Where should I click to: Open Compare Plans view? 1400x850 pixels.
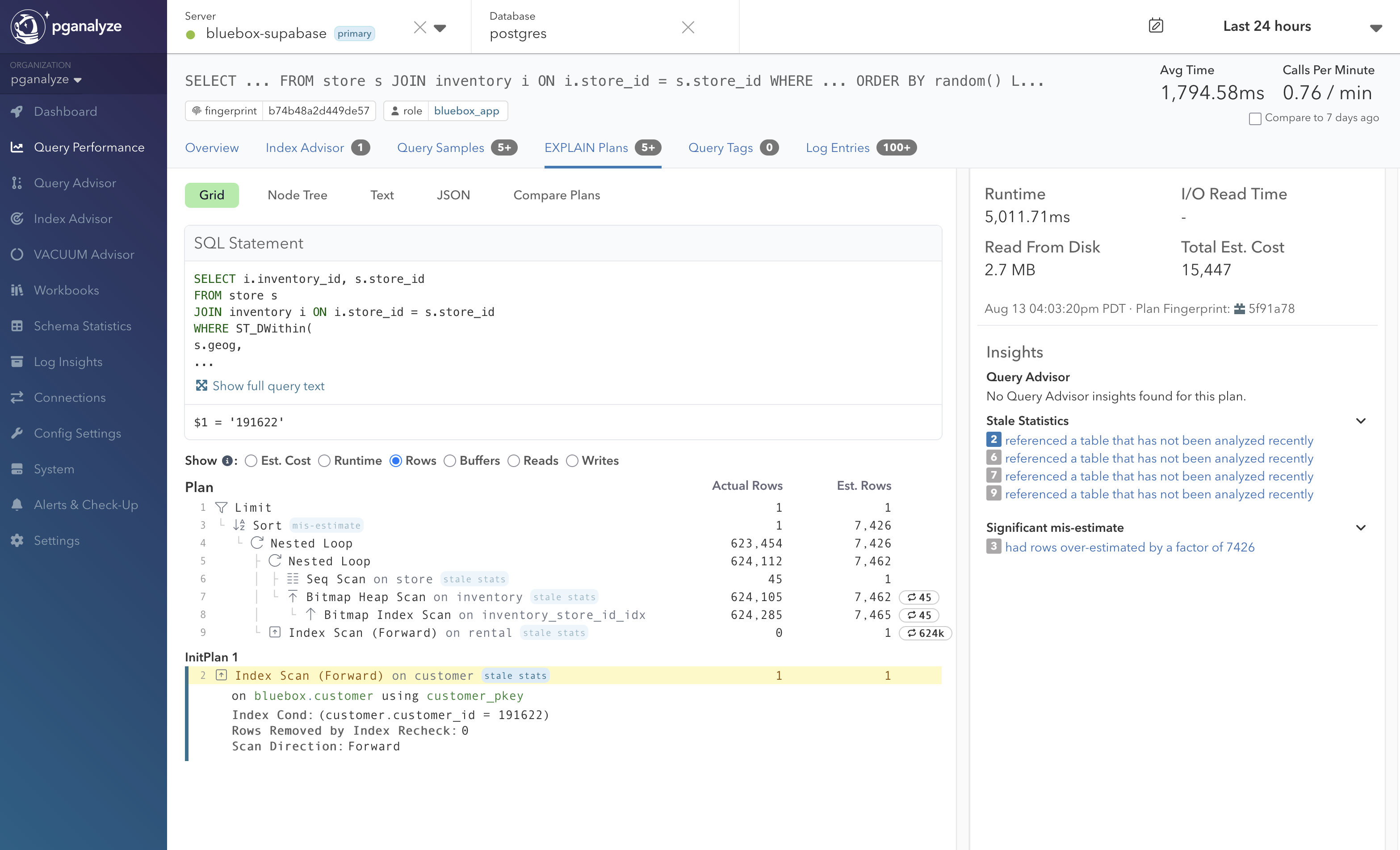(x=556, y=195)
